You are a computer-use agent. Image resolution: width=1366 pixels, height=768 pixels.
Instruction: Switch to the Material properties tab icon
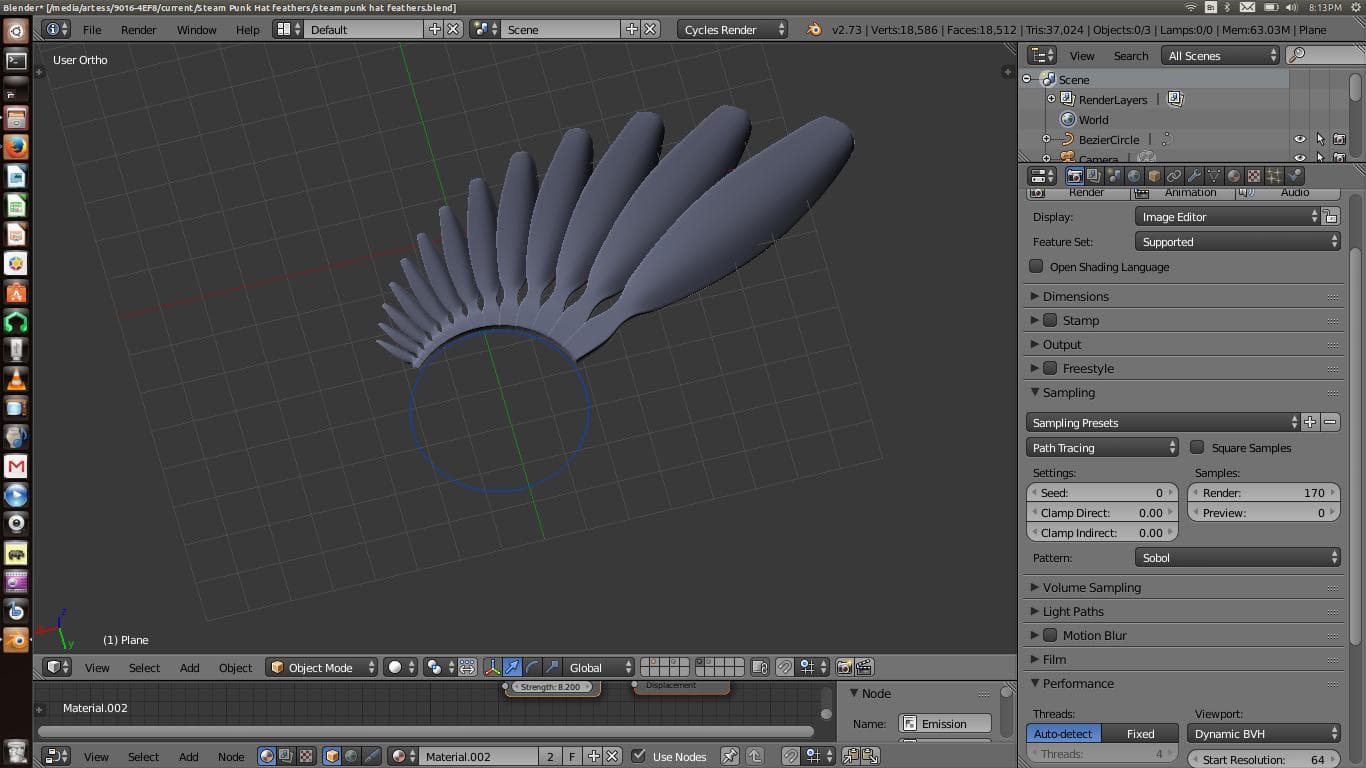(1234, 176)
